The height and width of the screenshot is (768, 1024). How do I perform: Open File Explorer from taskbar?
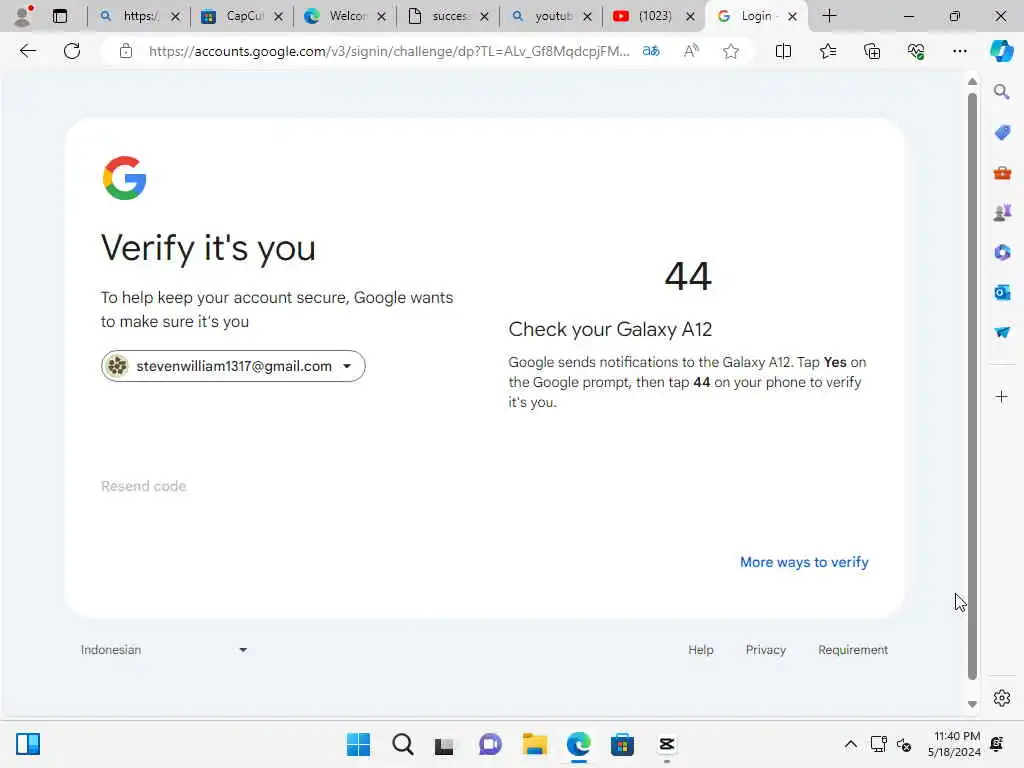click(x=534, y=744)
